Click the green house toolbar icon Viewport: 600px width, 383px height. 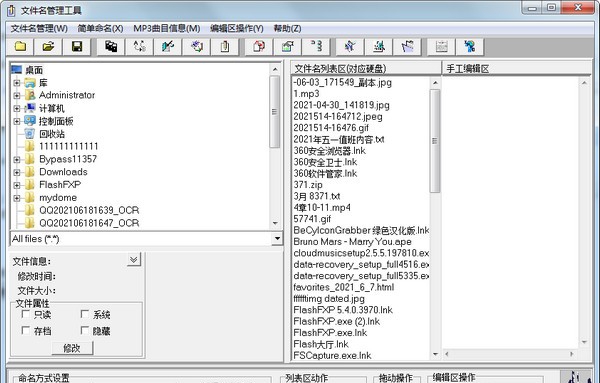287,47
